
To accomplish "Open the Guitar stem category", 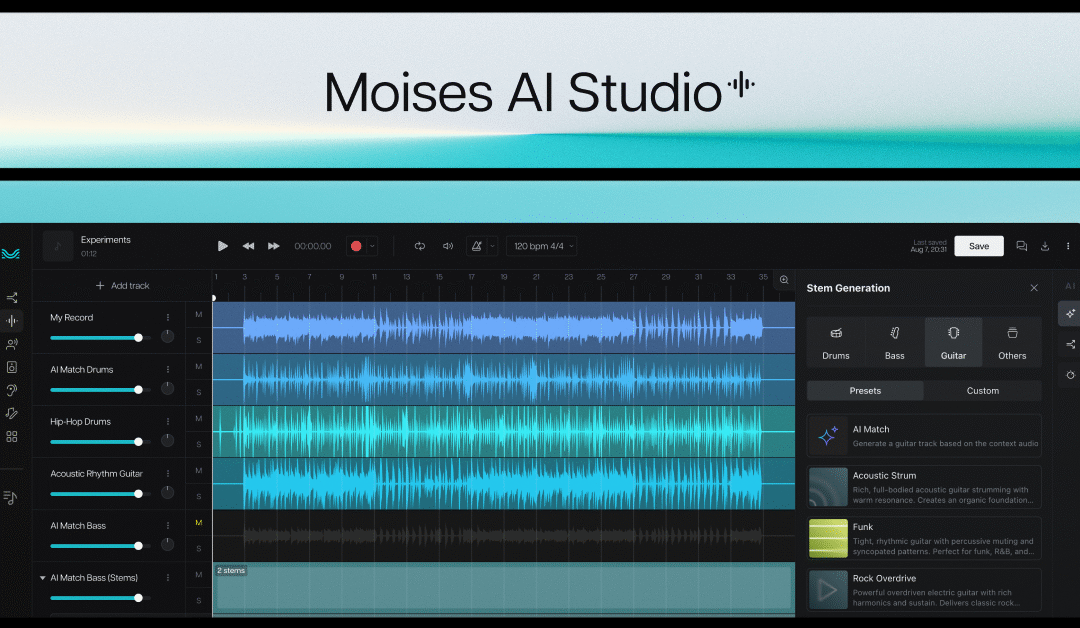I will click(953, 341).
